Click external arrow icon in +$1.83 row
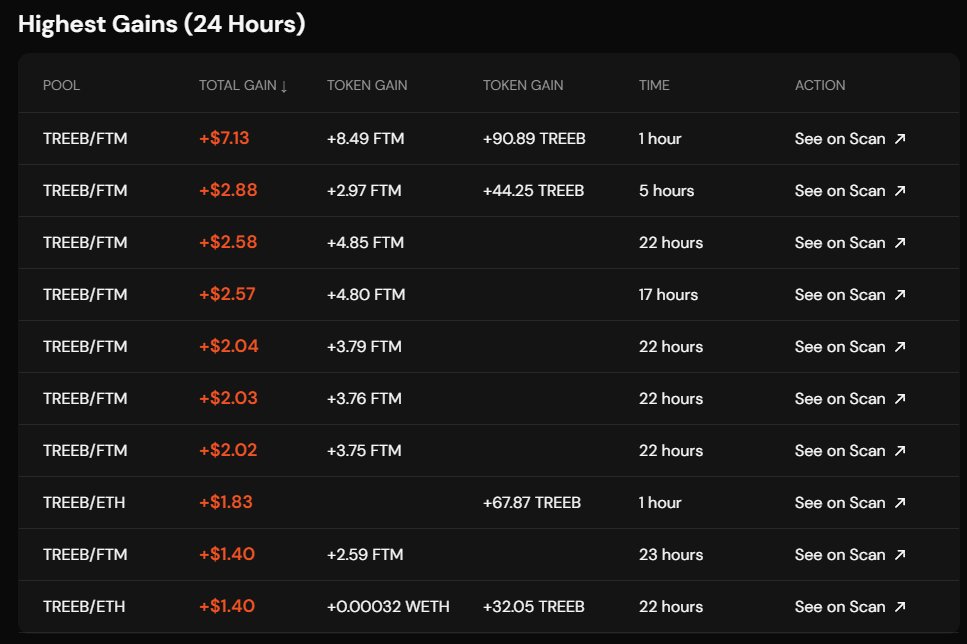 click(x=900, y=503)
